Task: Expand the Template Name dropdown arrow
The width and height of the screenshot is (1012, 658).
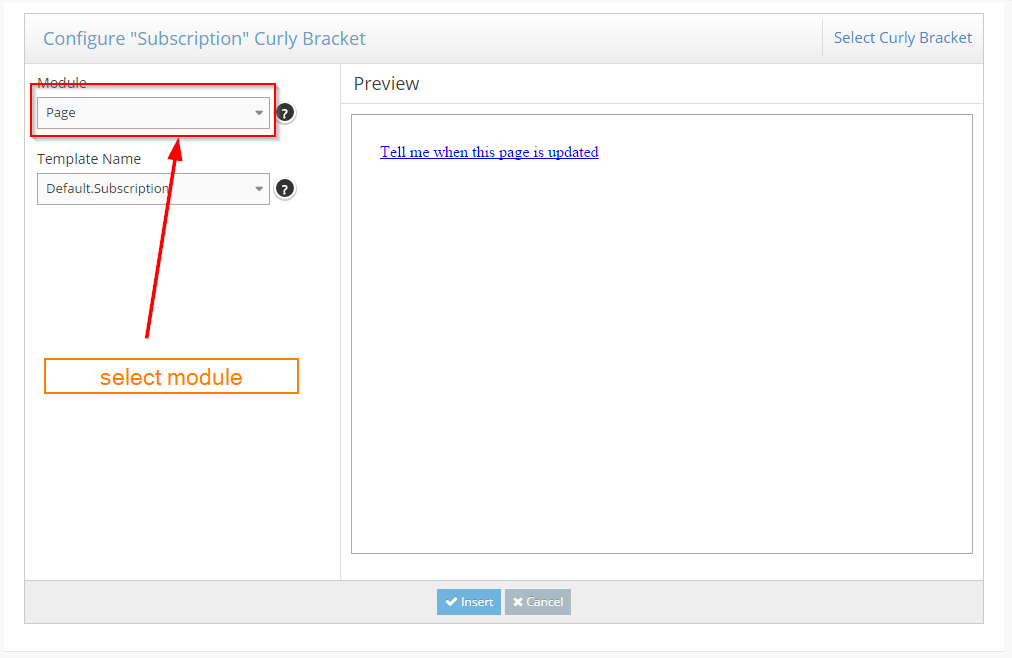Action: point(259,189)
